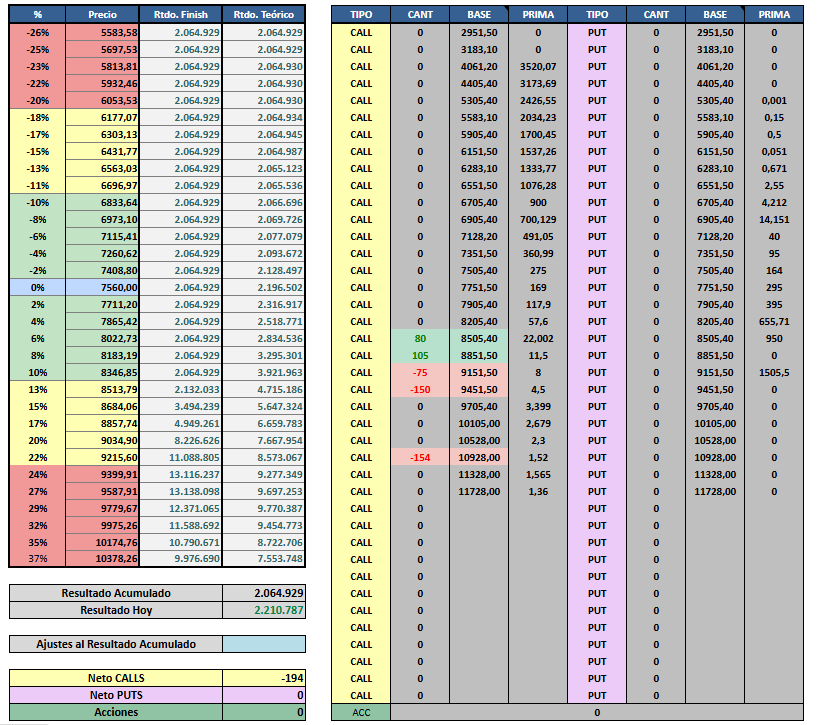Click the ACC label cell
The height and width of the screenshot is (725, 817).
point(361,712)
